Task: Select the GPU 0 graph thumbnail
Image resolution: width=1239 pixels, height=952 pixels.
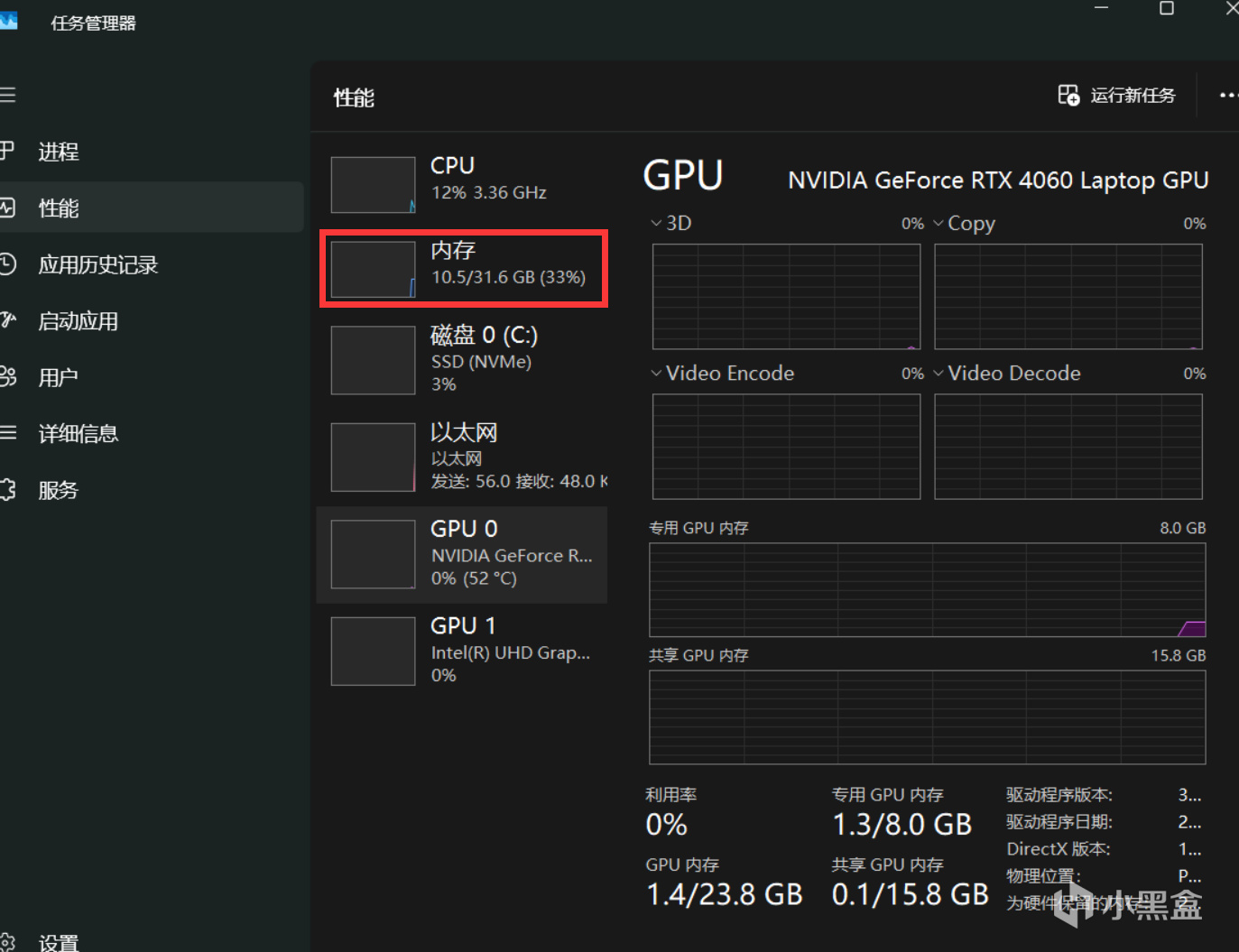Action: coord(373,555)
